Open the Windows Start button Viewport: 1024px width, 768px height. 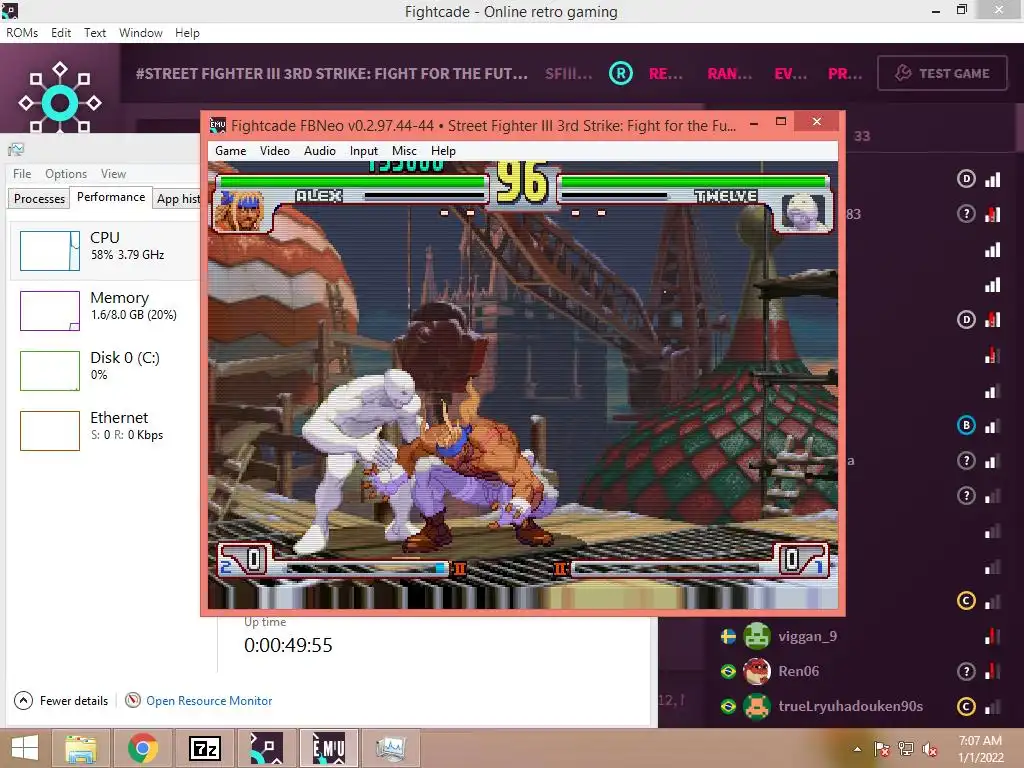pos(25,748)
